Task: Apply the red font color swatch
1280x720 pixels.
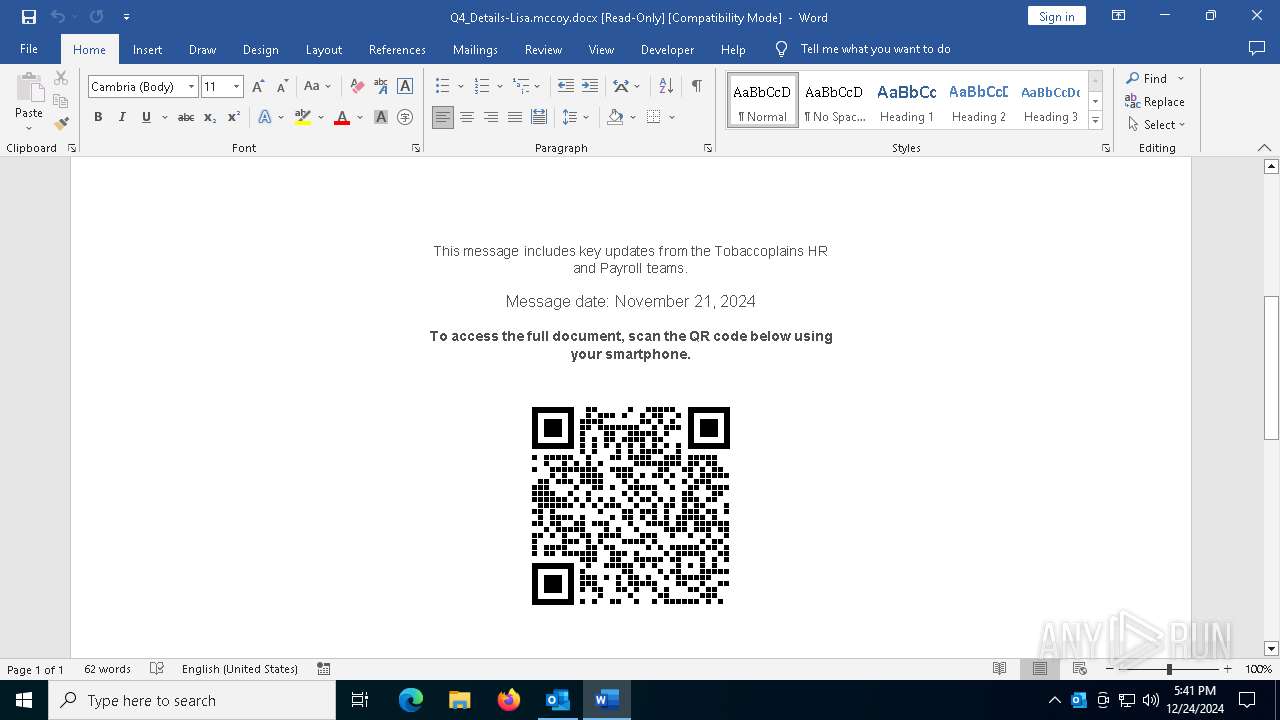Action: tap(342, 117)
